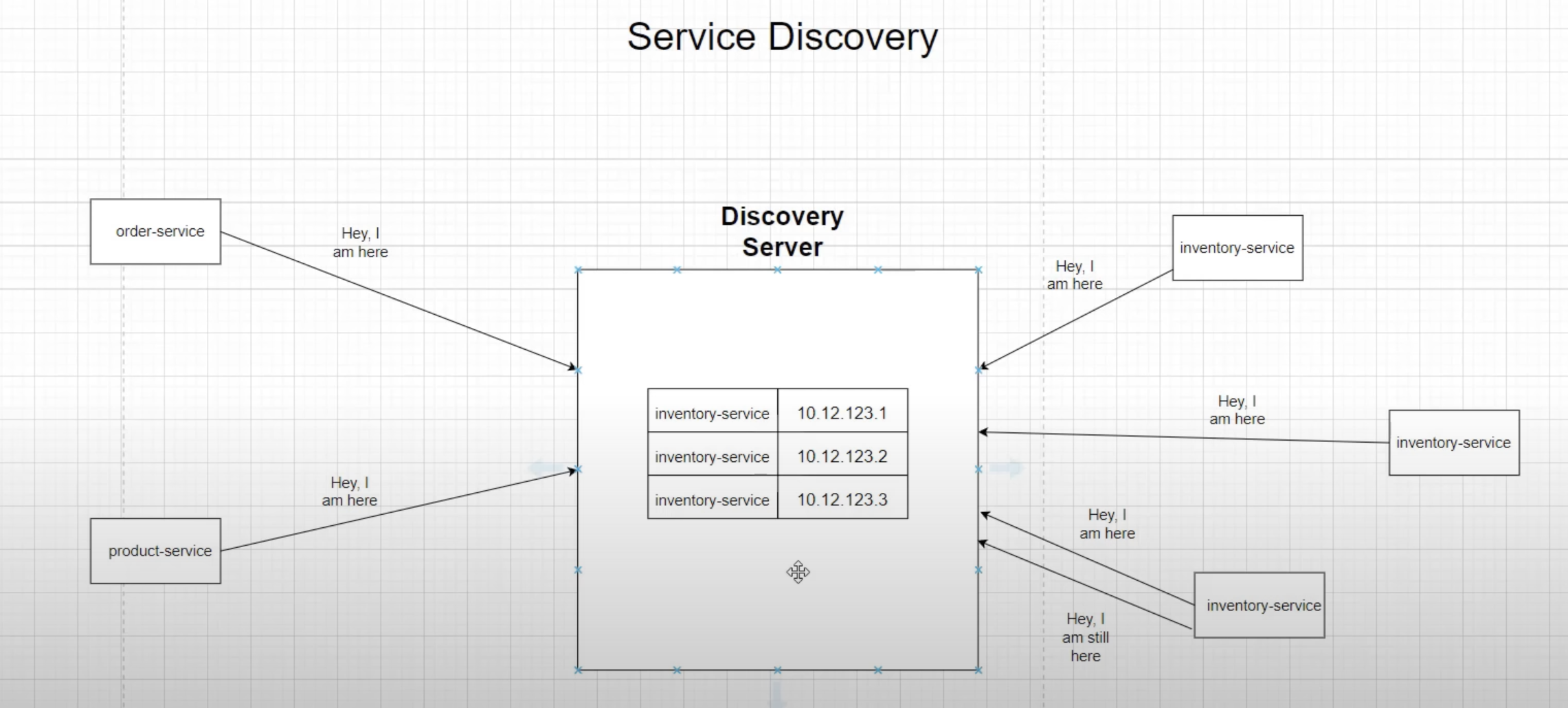This screenshot has height=708, width=1568.
Task: Select the blue connection point below the routing table
Action: (778, 668)
